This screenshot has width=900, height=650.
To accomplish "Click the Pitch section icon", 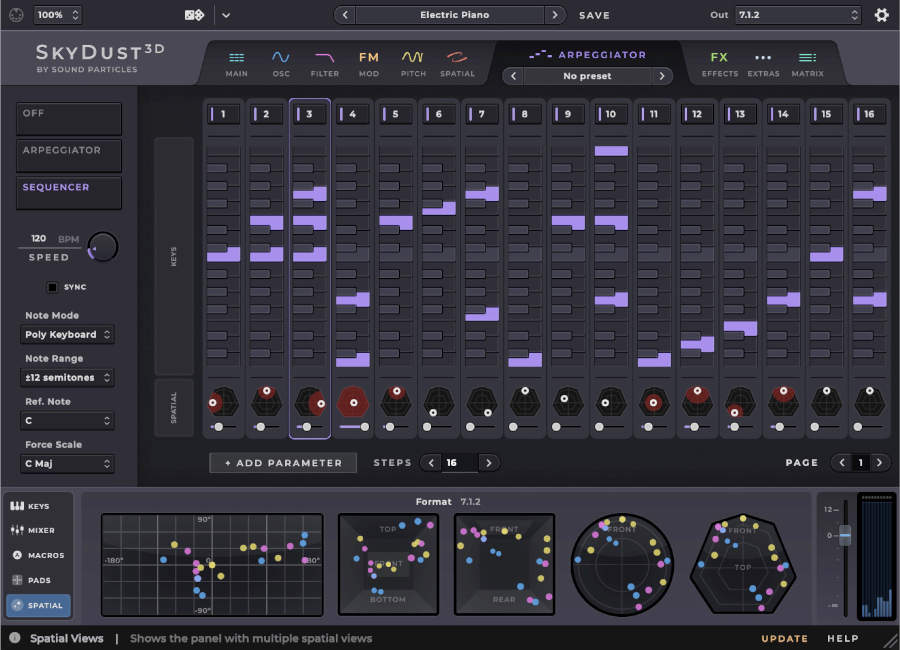I will pyautogui.click(x=413, y=61).
